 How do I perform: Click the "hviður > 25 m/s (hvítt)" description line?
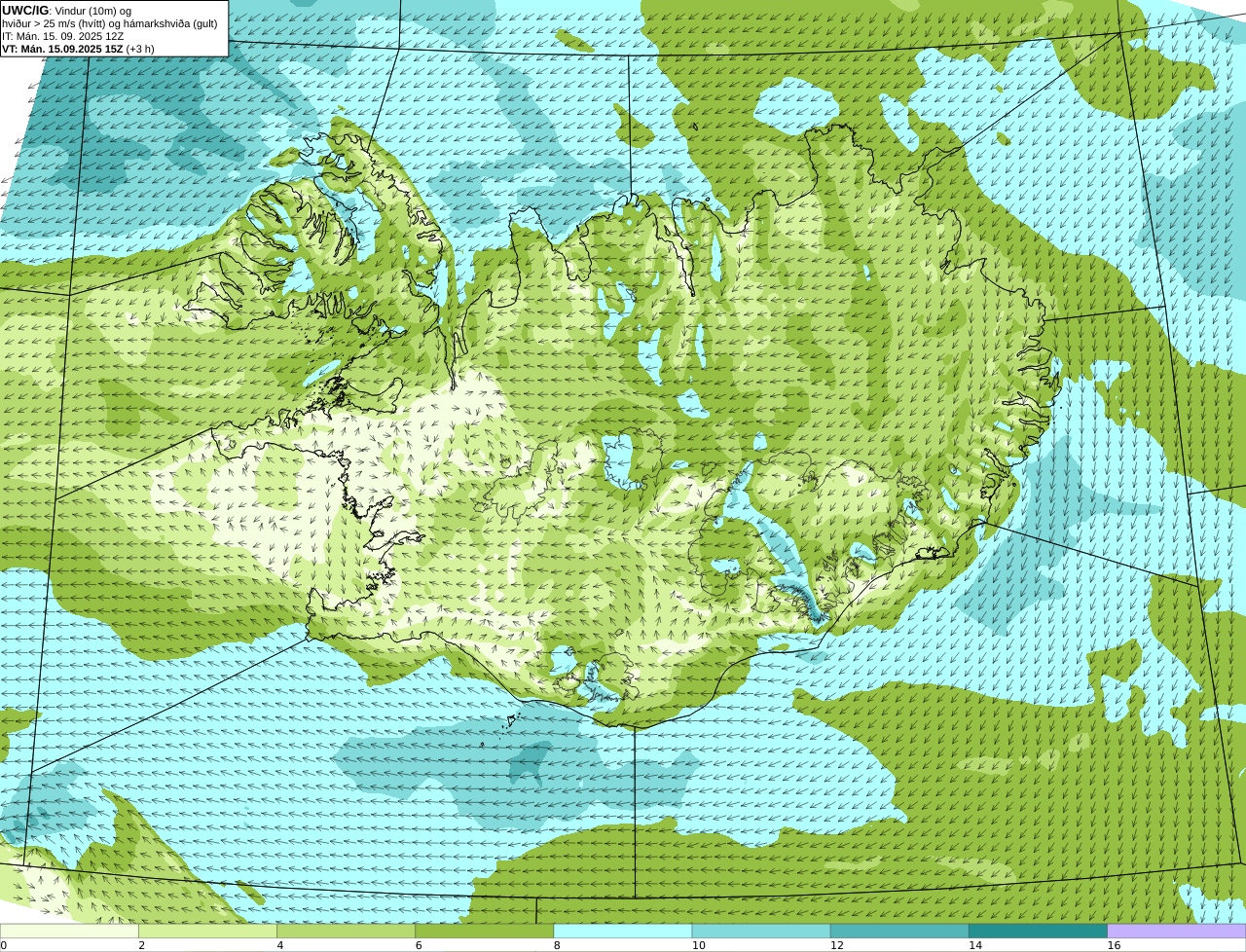click(x=109, y=23)
